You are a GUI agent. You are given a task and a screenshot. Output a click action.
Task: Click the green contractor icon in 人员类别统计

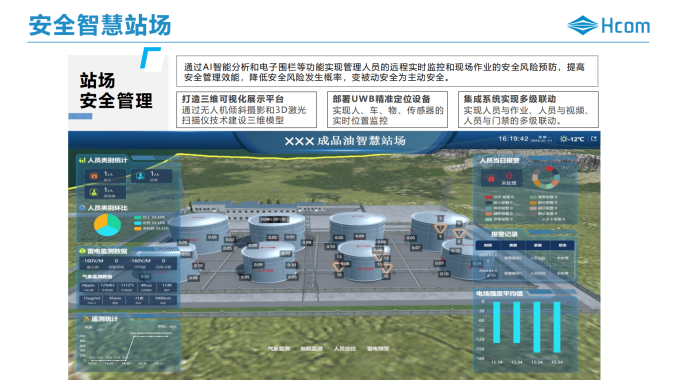pos(94,192)
